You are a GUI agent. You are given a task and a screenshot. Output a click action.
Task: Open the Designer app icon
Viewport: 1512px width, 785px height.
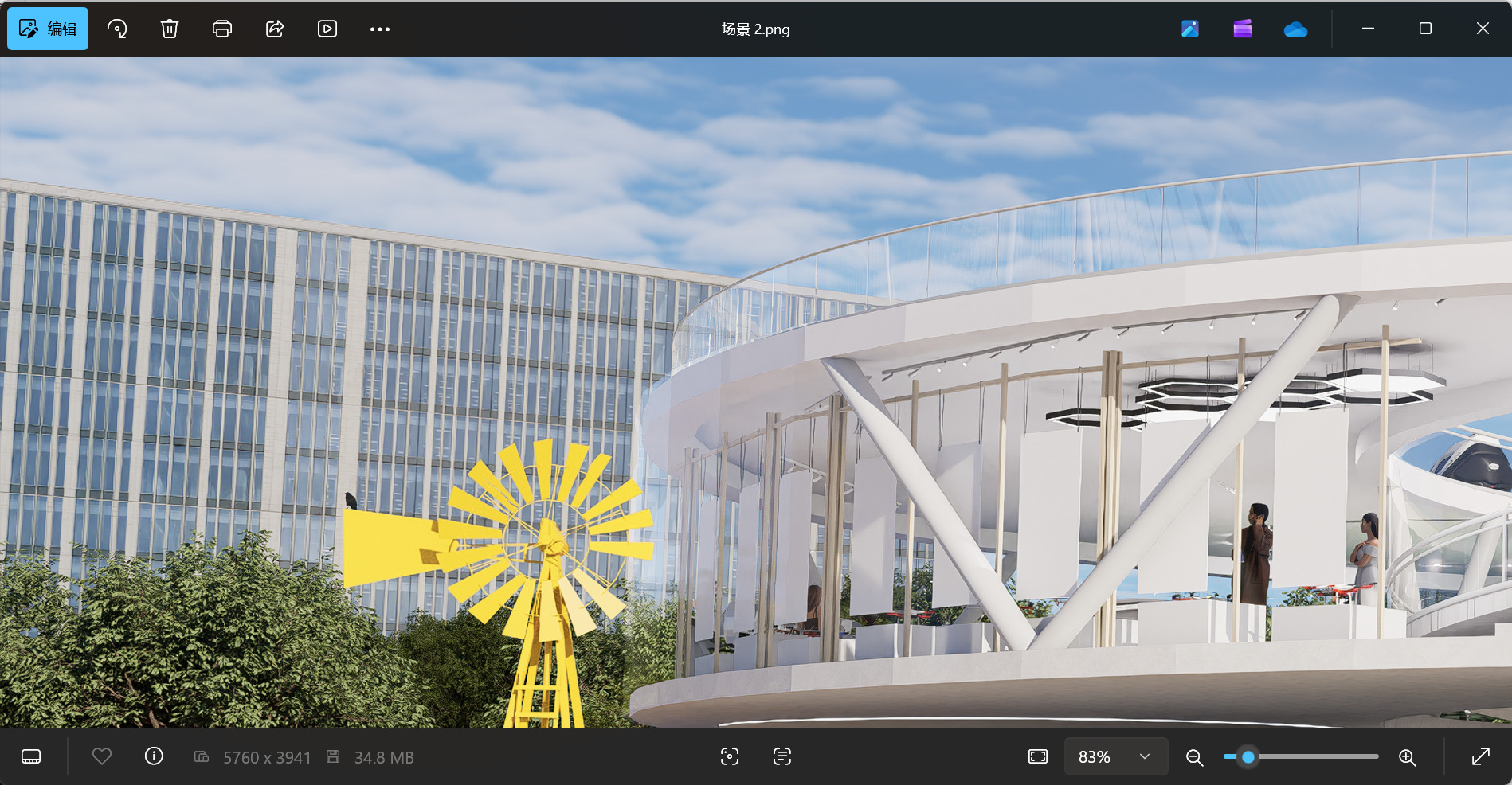[x=1190, y=29]
